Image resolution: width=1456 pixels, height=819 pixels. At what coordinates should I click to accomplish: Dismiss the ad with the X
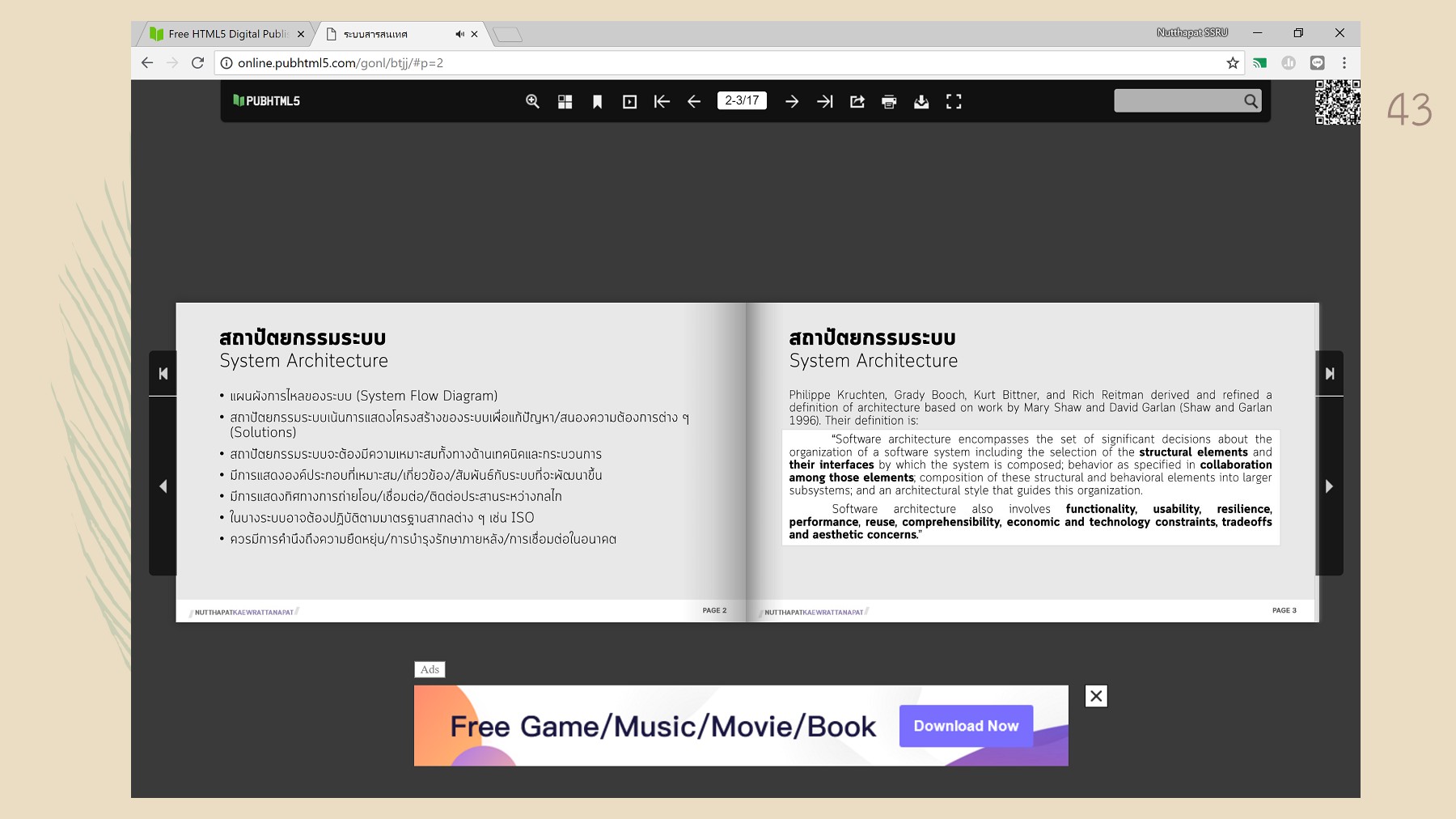pyautogui.click(x=1096, y=694)
